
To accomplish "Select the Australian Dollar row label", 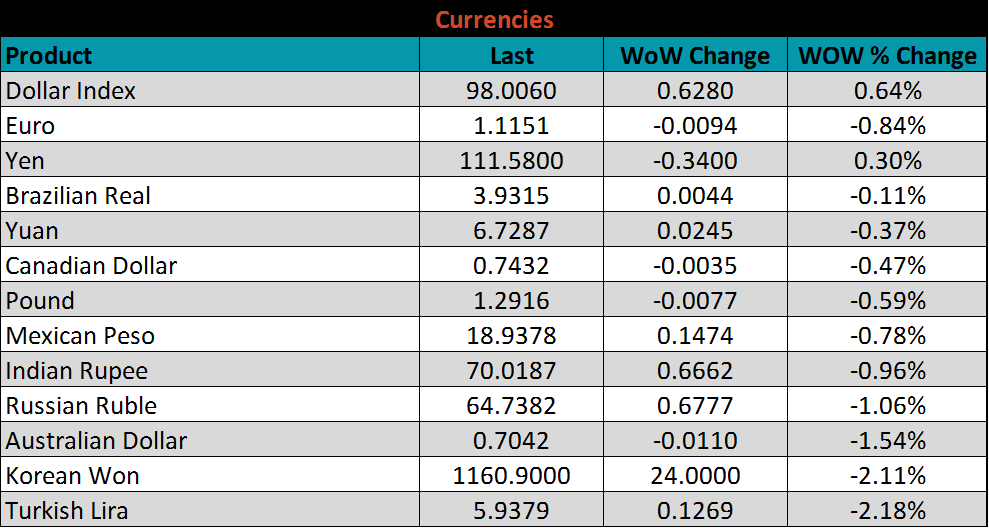I will point(96,441).
